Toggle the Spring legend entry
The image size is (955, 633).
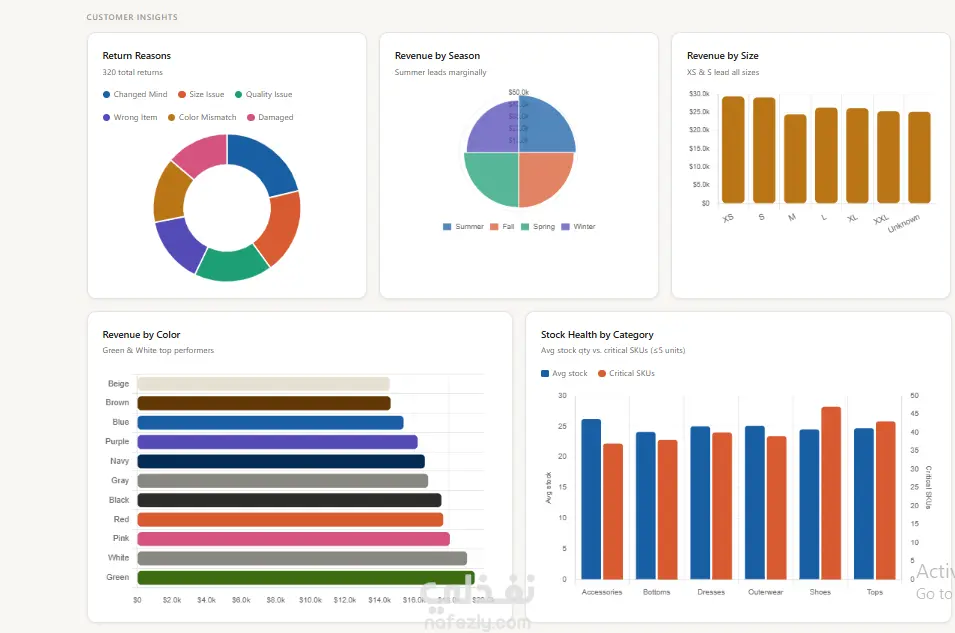point(538,227)
